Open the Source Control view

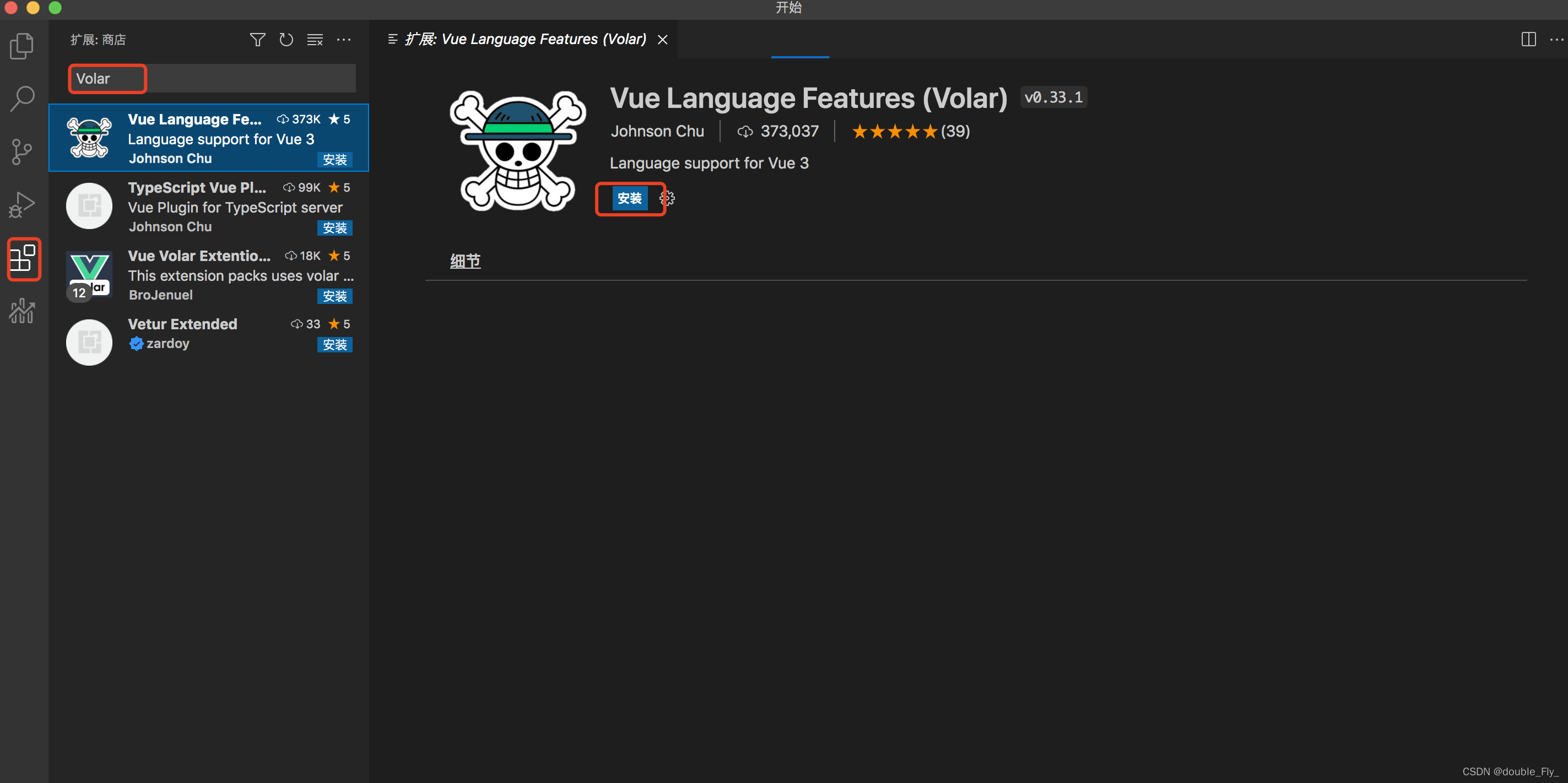tap(23, 151)
